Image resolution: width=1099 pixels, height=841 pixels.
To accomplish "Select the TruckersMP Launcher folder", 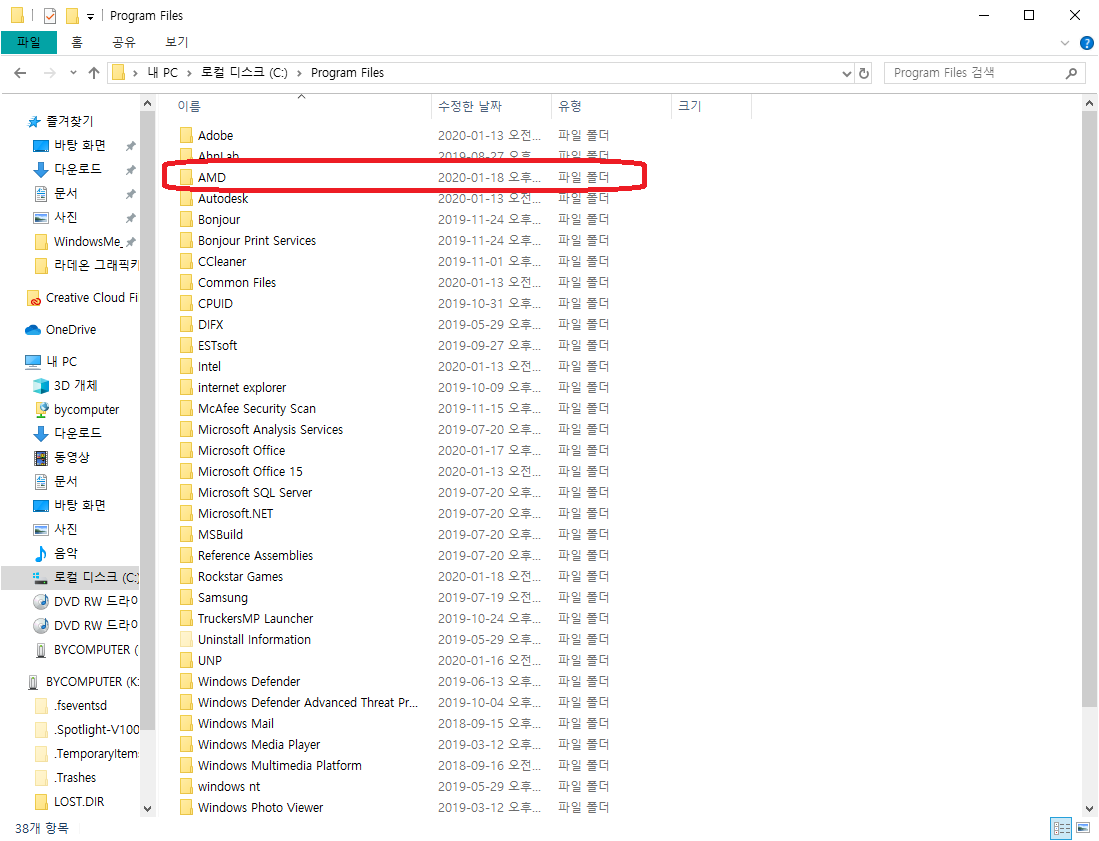I will (x=255, y=619).
